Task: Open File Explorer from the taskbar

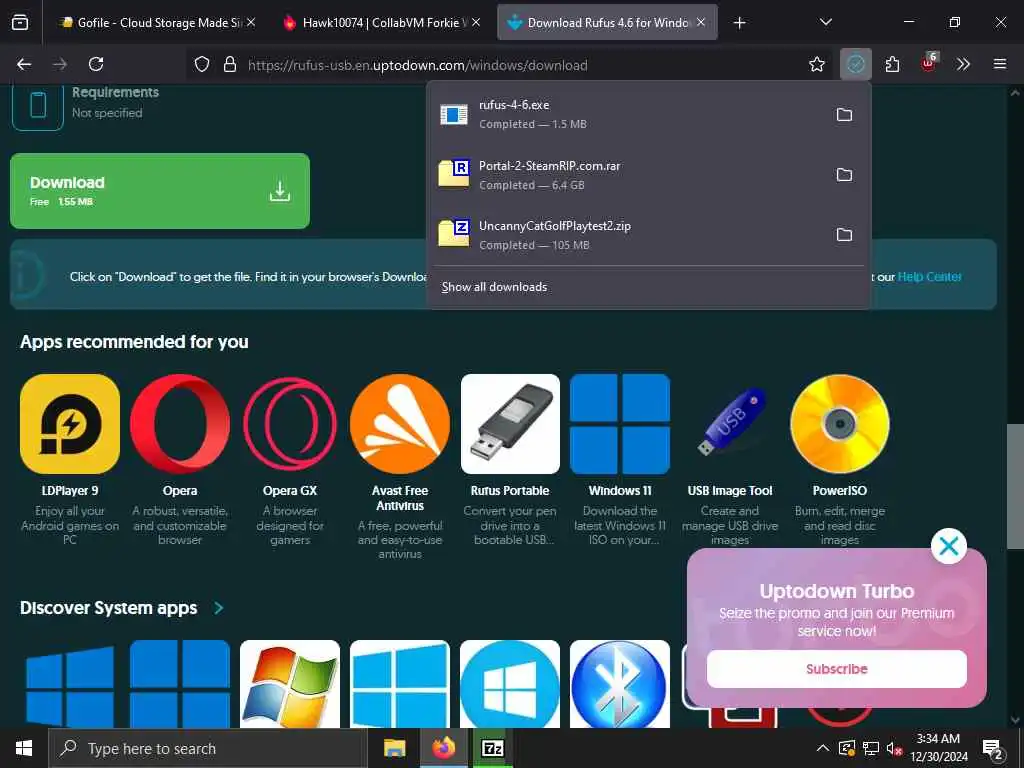Action: (x=394, y=748)
